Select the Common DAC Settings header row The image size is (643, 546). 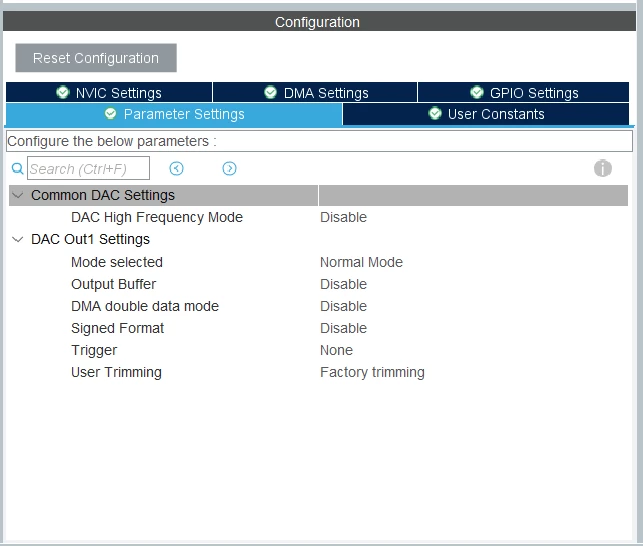(318, 195)
